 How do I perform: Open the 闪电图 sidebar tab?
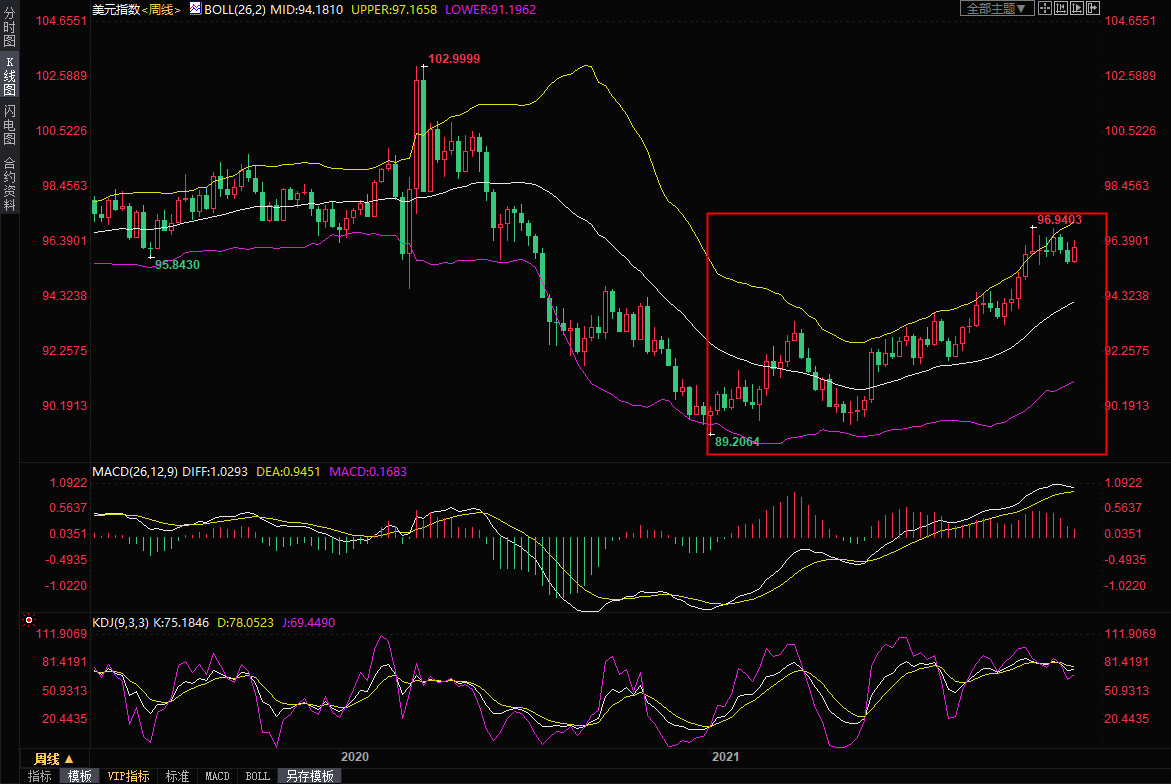9,125
